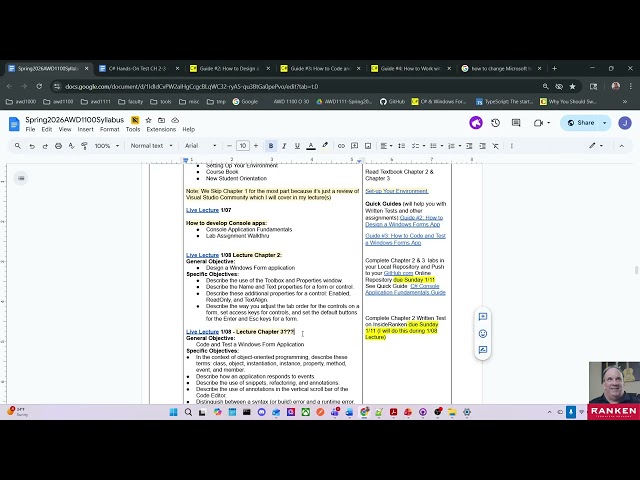Show all comments icon in header
640x480 pixels.
coord(516,123)
